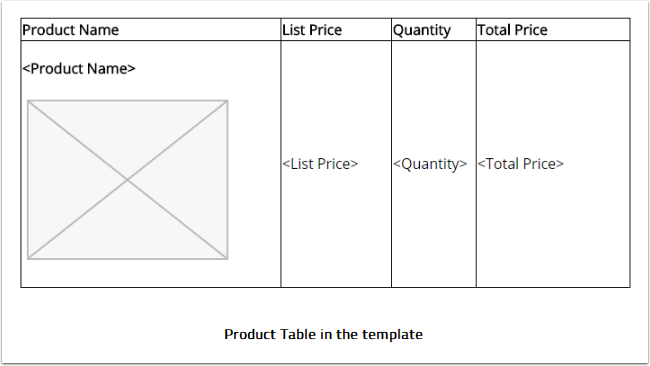
Task: Click blank space beneath the <Quantity> field
Action: point(434,230)
